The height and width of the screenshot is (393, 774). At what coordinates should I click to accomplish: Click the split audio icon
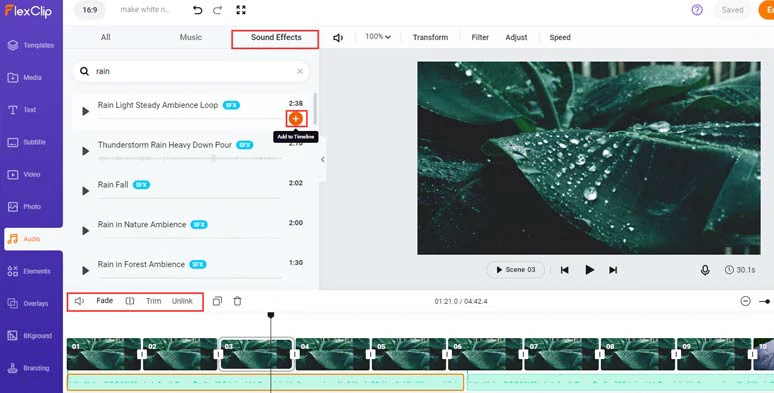pos(130,301)
